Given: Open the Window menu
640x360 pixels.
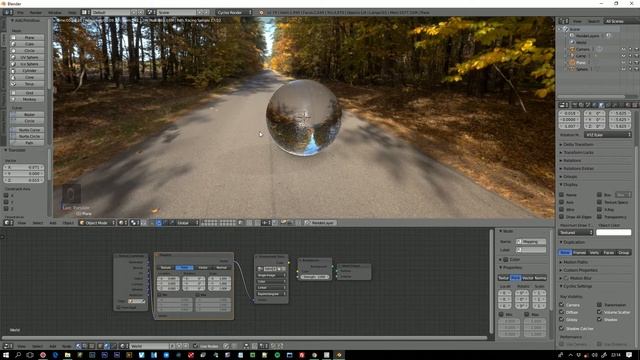Looking at the screenshot, I should point(55,12).
